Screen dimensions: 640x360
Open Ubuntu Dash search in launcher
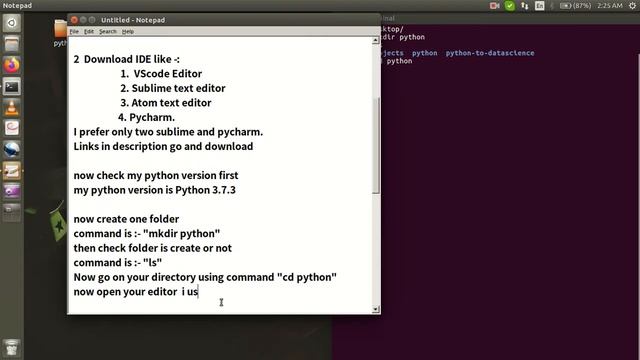point(11,23)
